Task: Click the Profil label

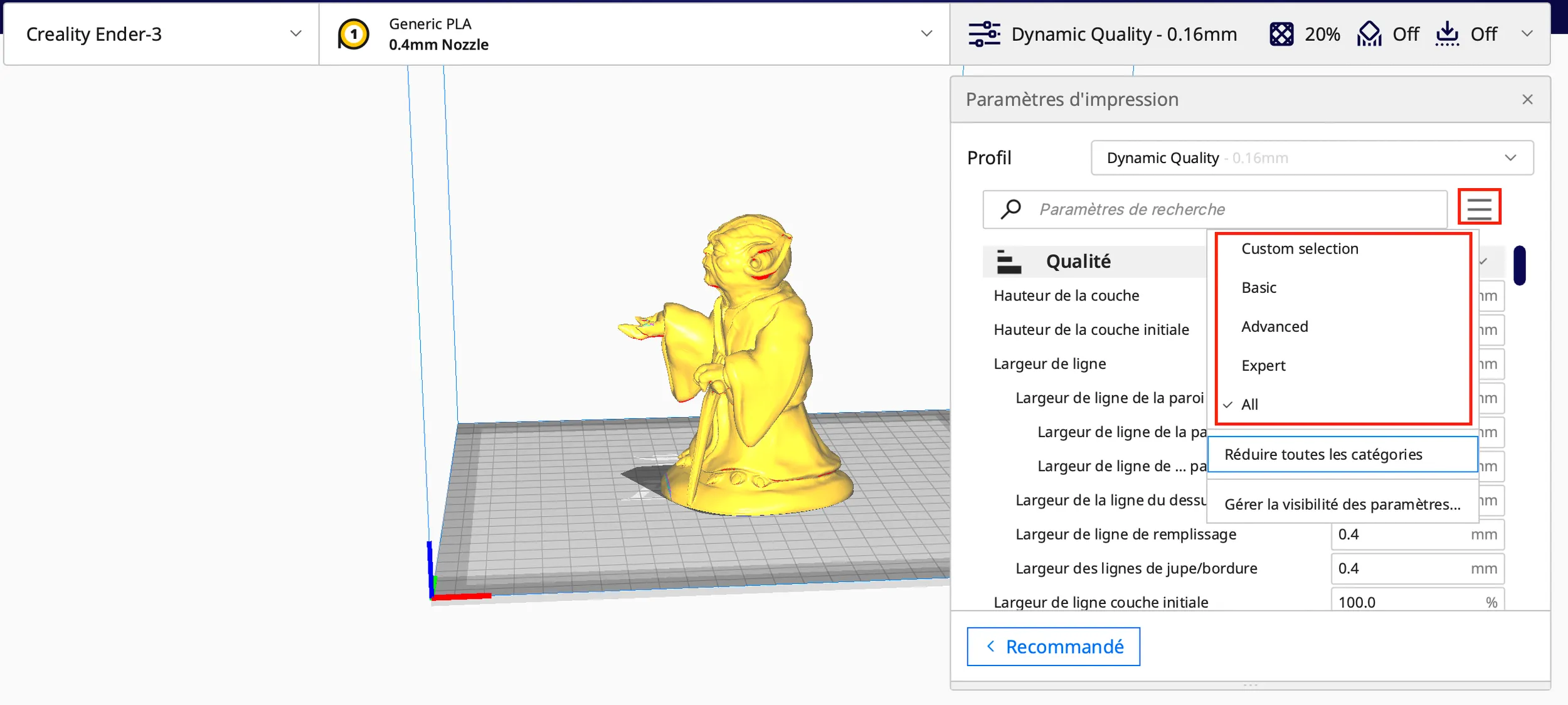Action: pos(989,157)
